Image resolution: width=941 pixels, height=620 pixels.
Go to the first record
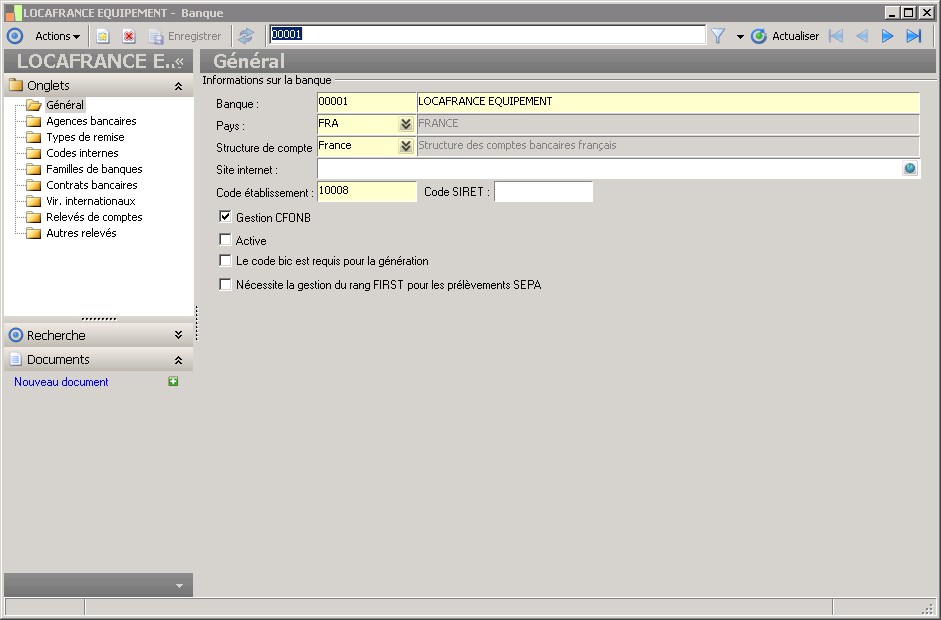point(836,36)
